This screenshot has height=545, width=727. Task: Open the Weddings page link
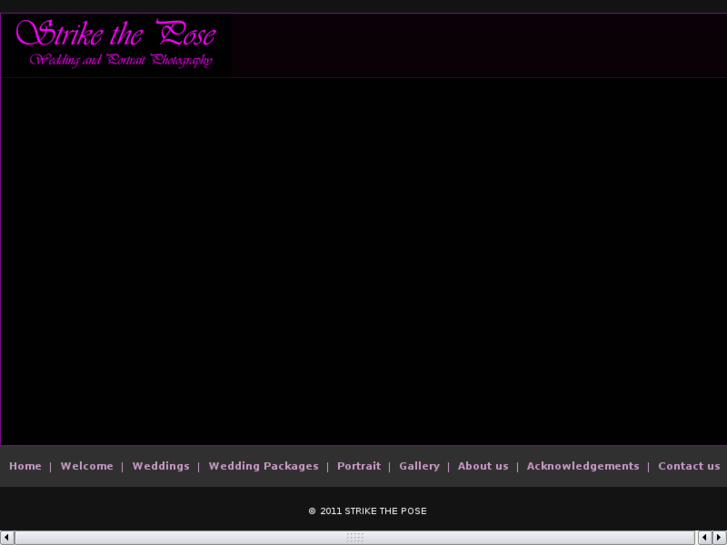[161, 466]
